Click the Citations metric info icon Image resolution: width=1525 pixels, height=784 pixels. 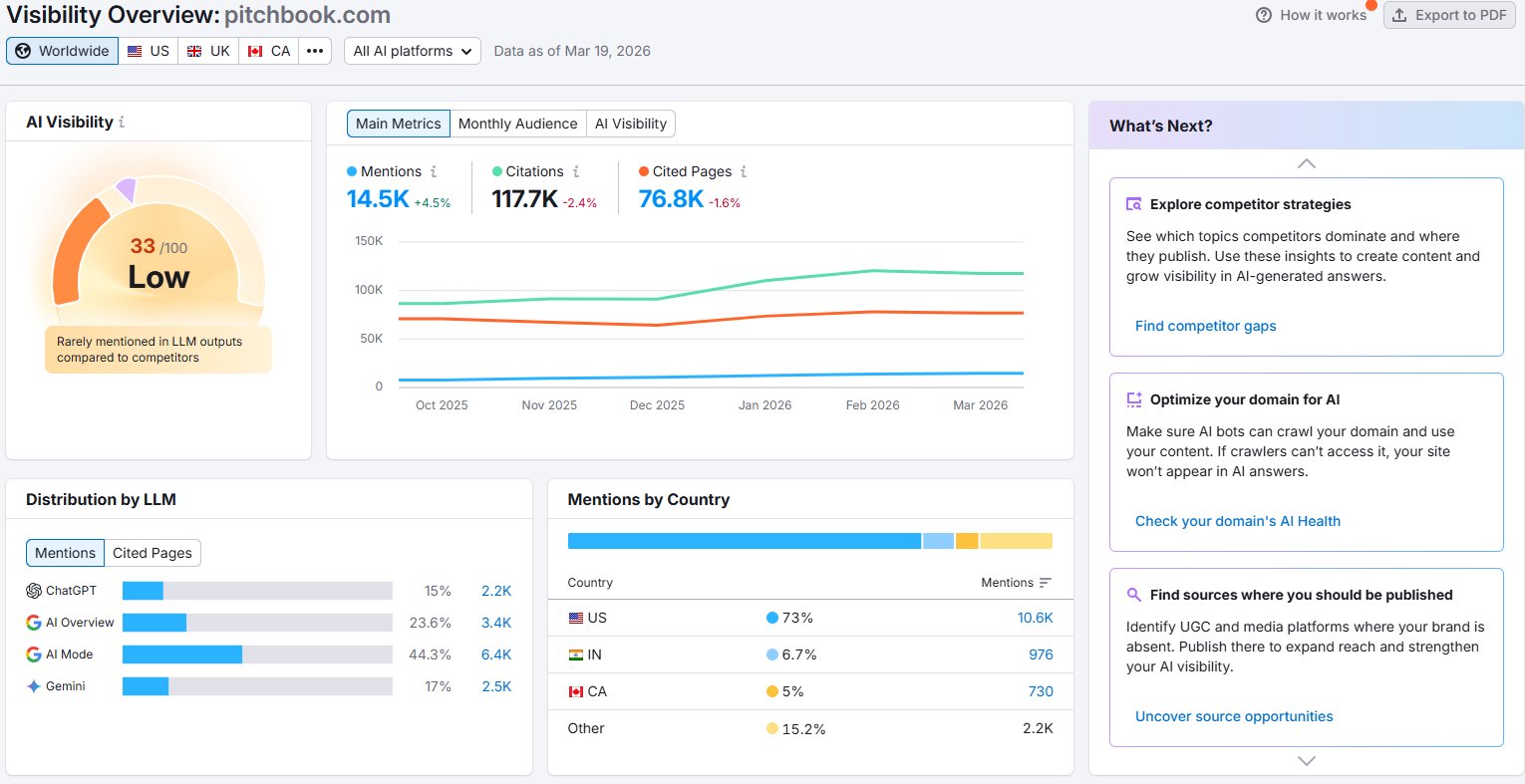(576, 171)
